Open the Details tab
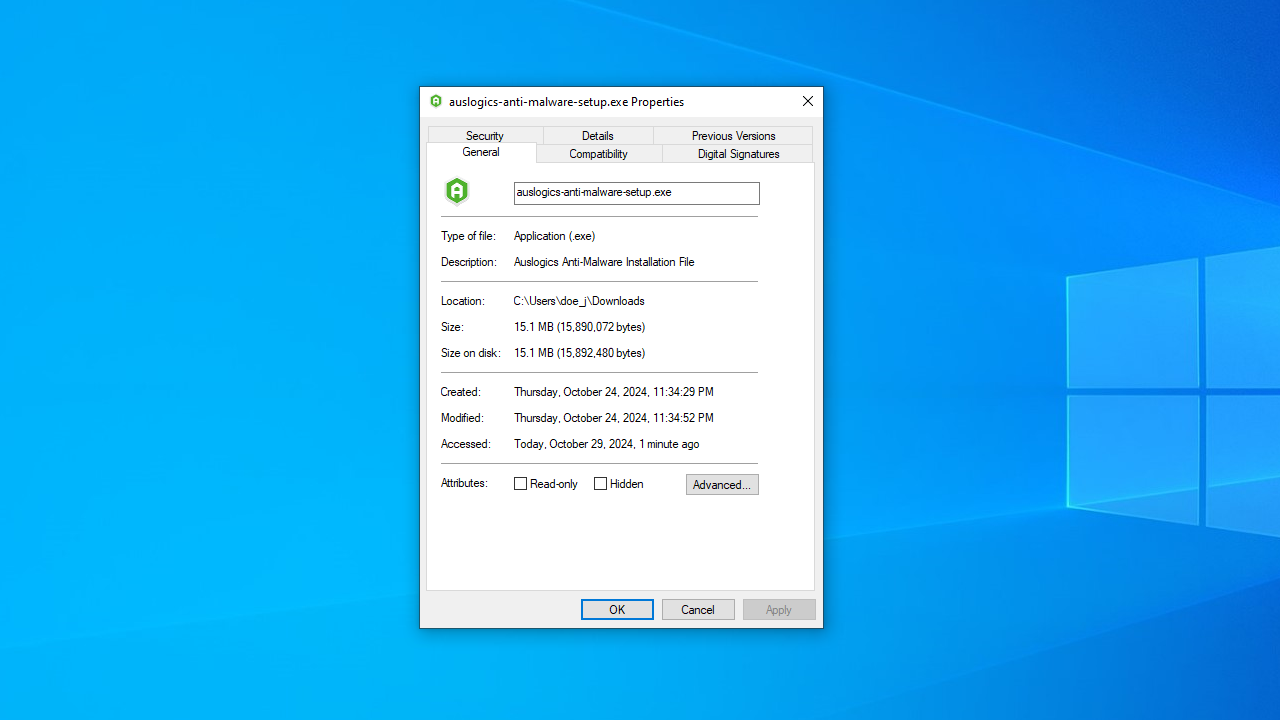The width and height of the screenshot is (1280, 720). pos(598,135)
